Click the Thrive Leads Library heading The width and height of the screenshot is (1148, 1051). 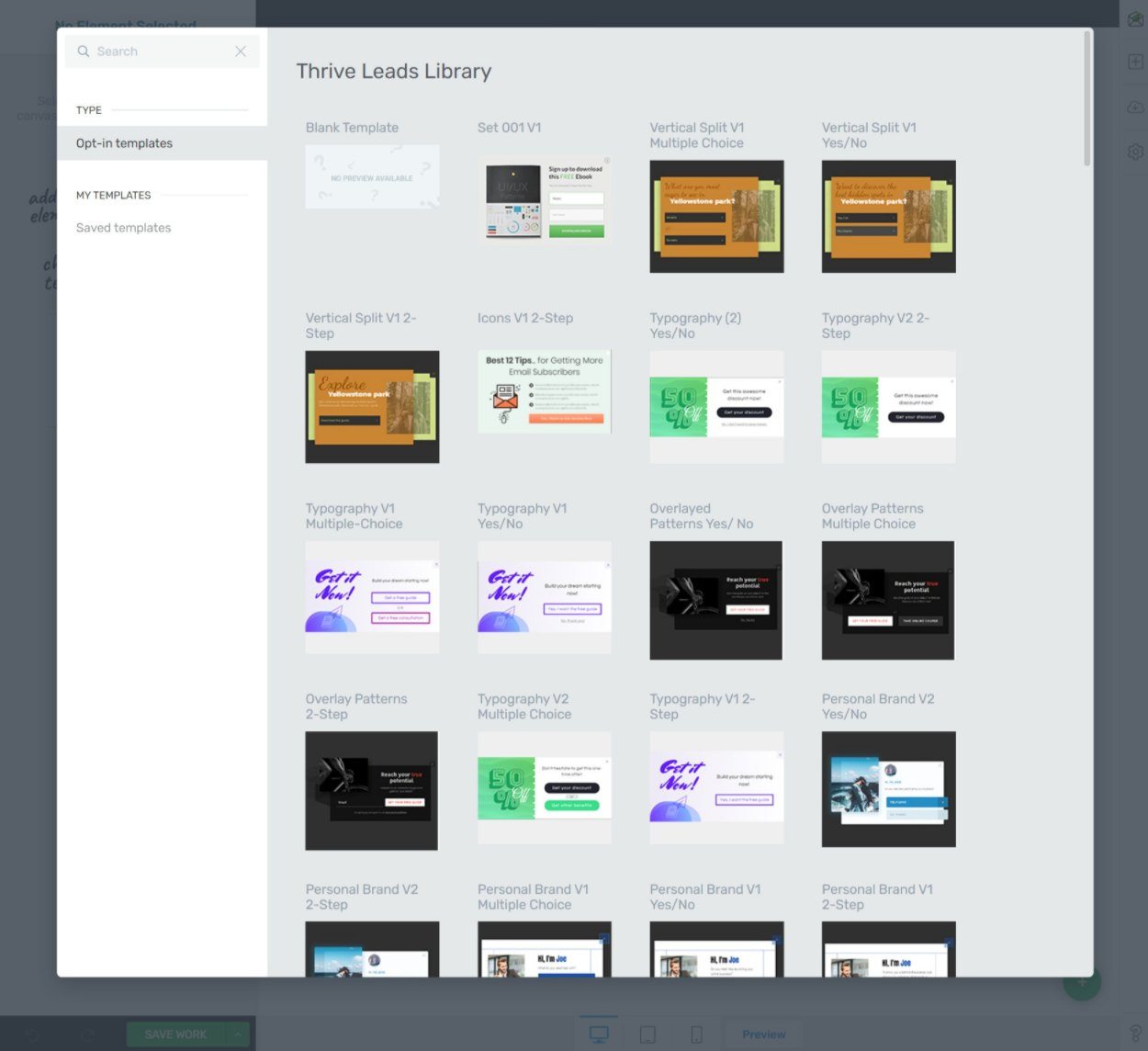coord(393,72)
